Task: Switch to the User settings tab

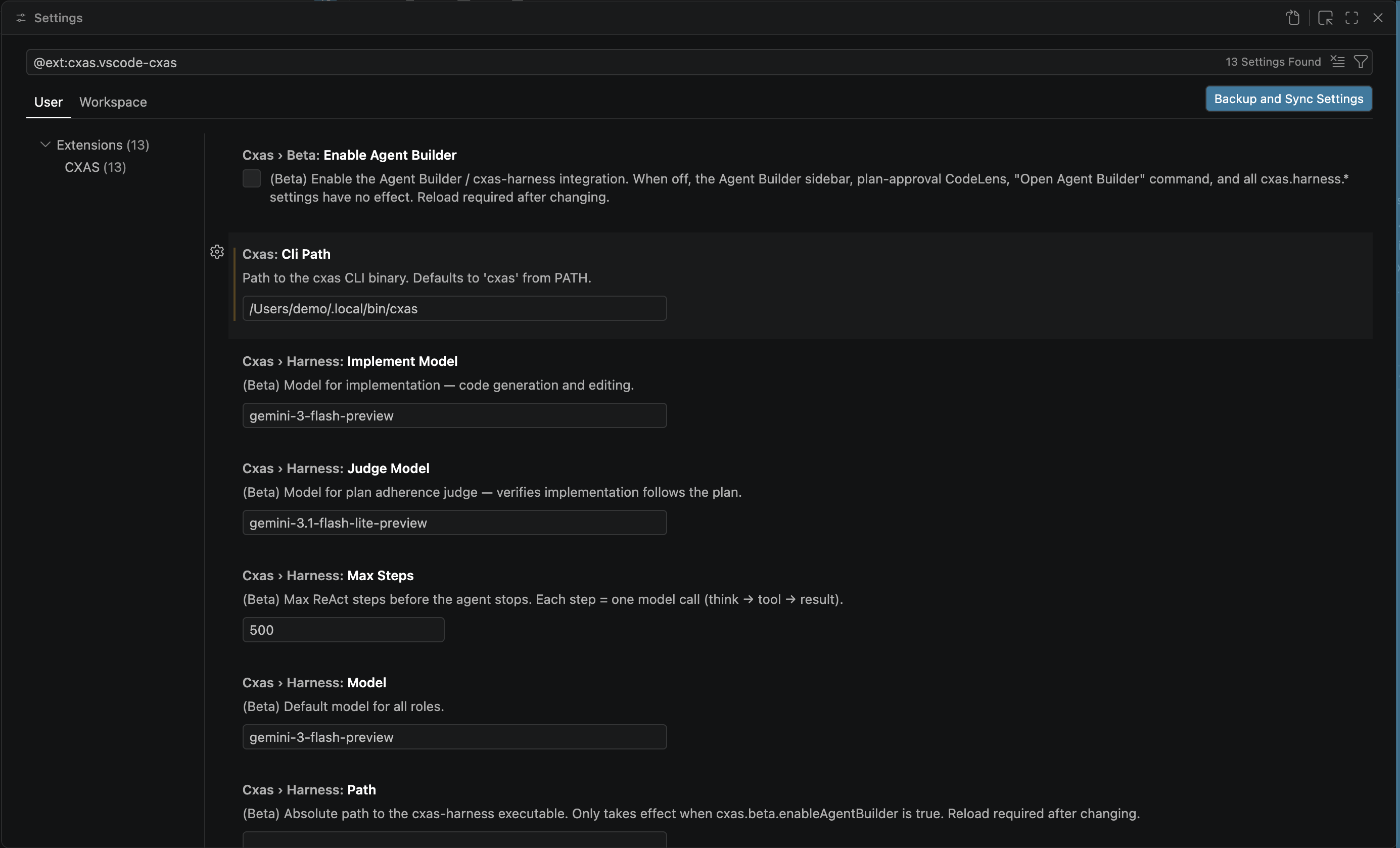Action: click(x=49, y=102)
